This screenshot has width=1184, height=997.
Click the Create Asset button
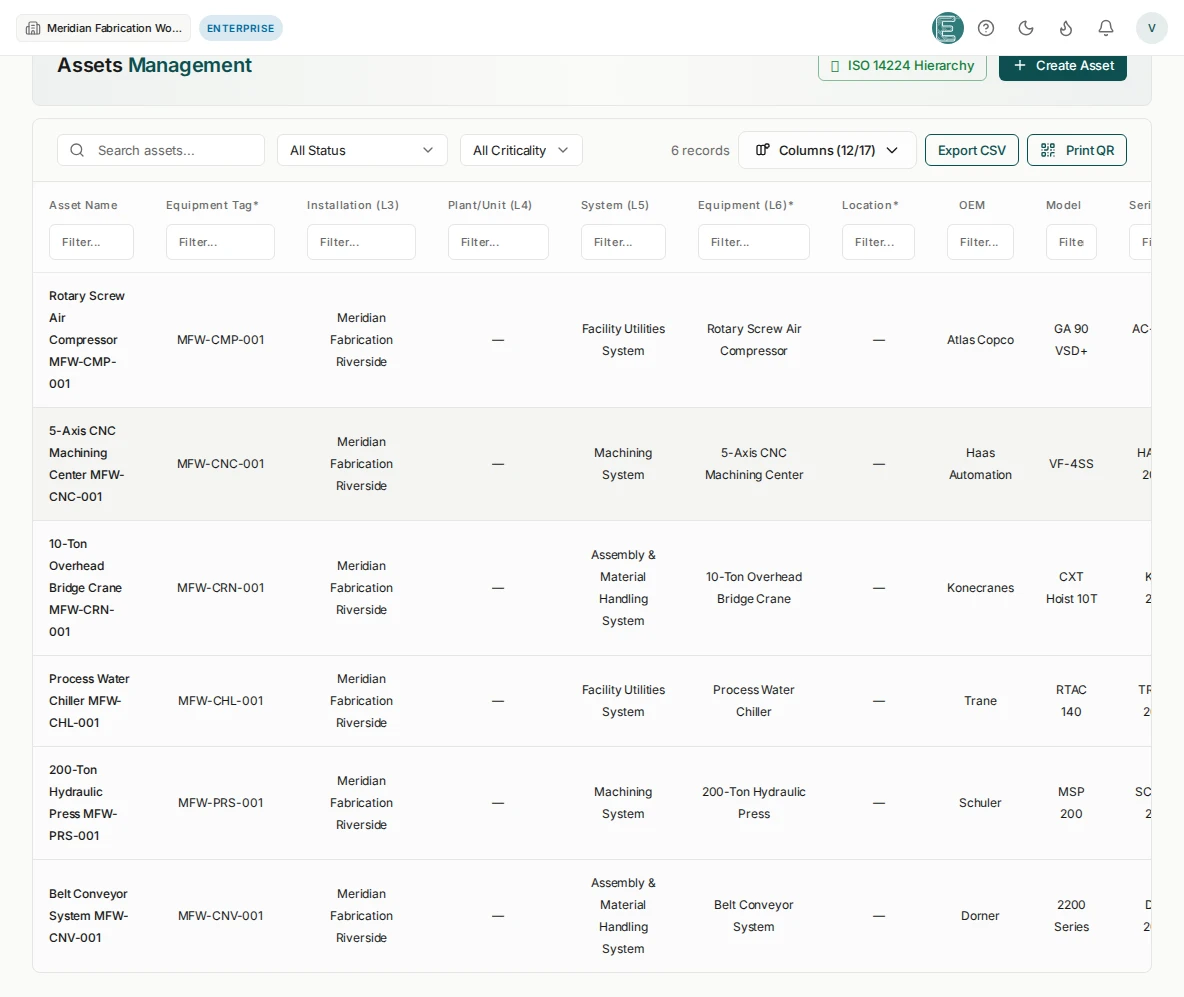(1062, 66)
